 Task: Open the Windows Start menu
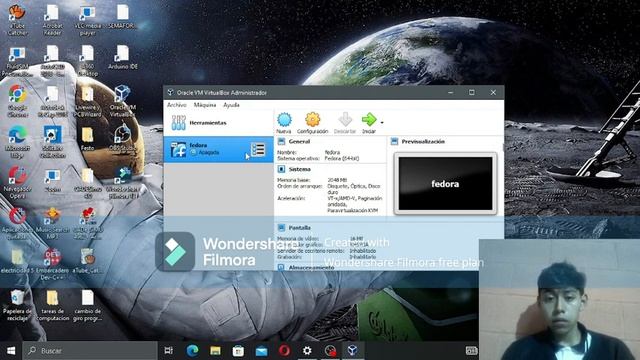(x=11, y=351)
